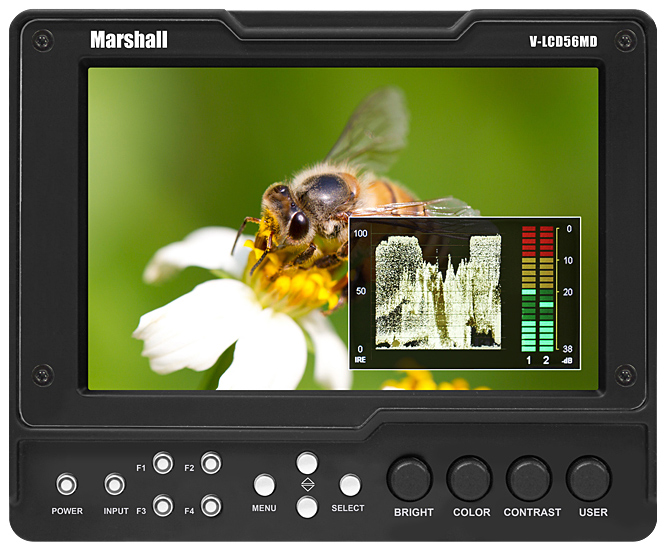Click the USER assignable knob
Image resolution: width=666 pixels, height=556 pixels.
(588, 479)
